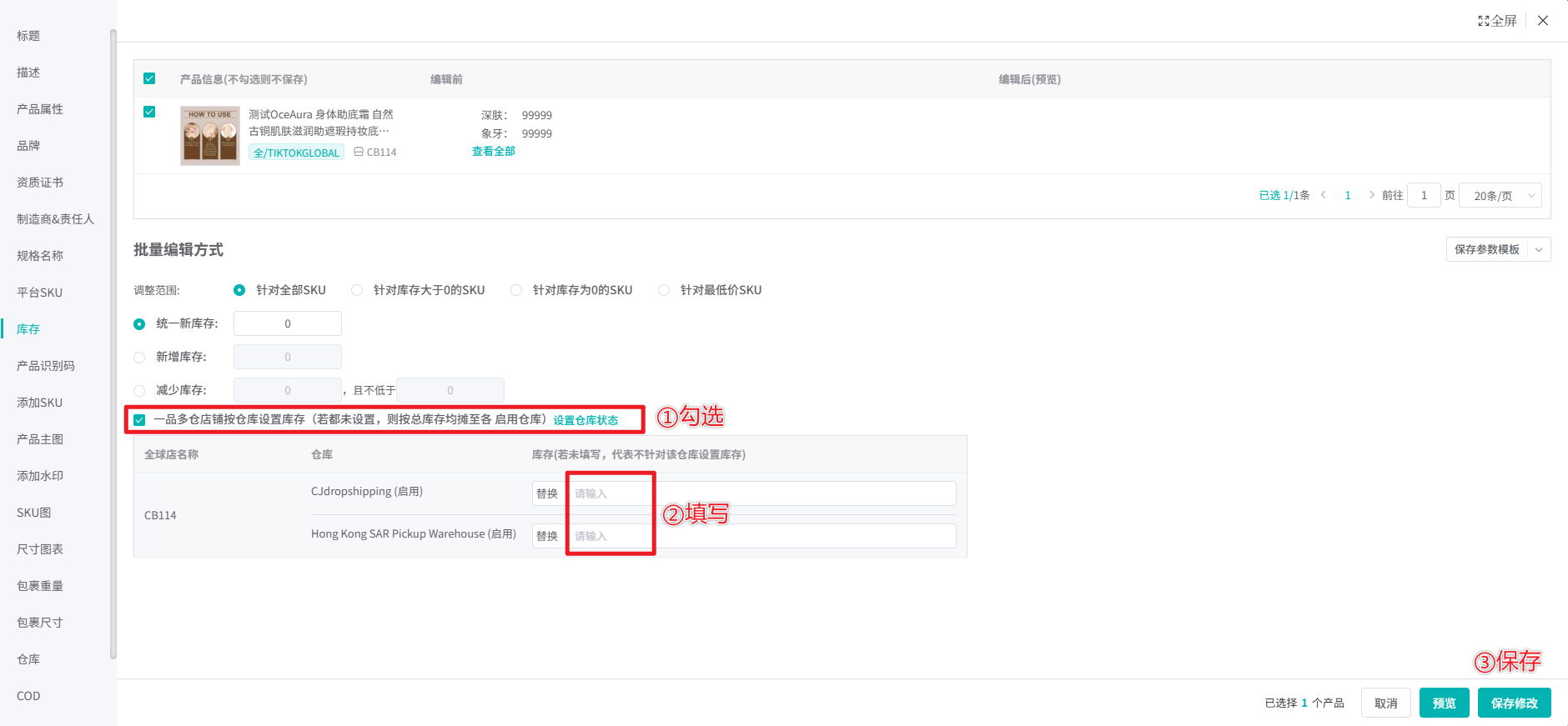Click page number 1 in pagination
The height and width of the screenshot is (726, 1568).
point(1348,195)
